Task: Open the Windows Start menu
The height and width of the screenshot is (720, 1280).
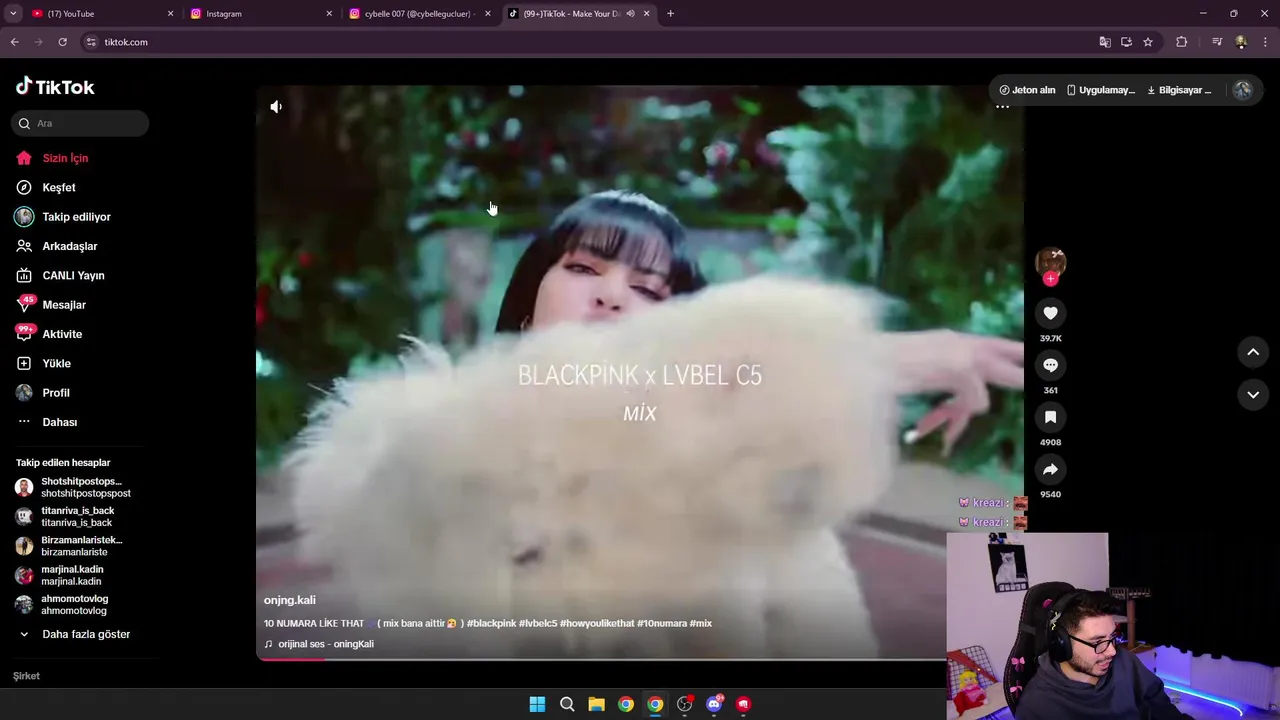Action: click(x=537, y=704)
